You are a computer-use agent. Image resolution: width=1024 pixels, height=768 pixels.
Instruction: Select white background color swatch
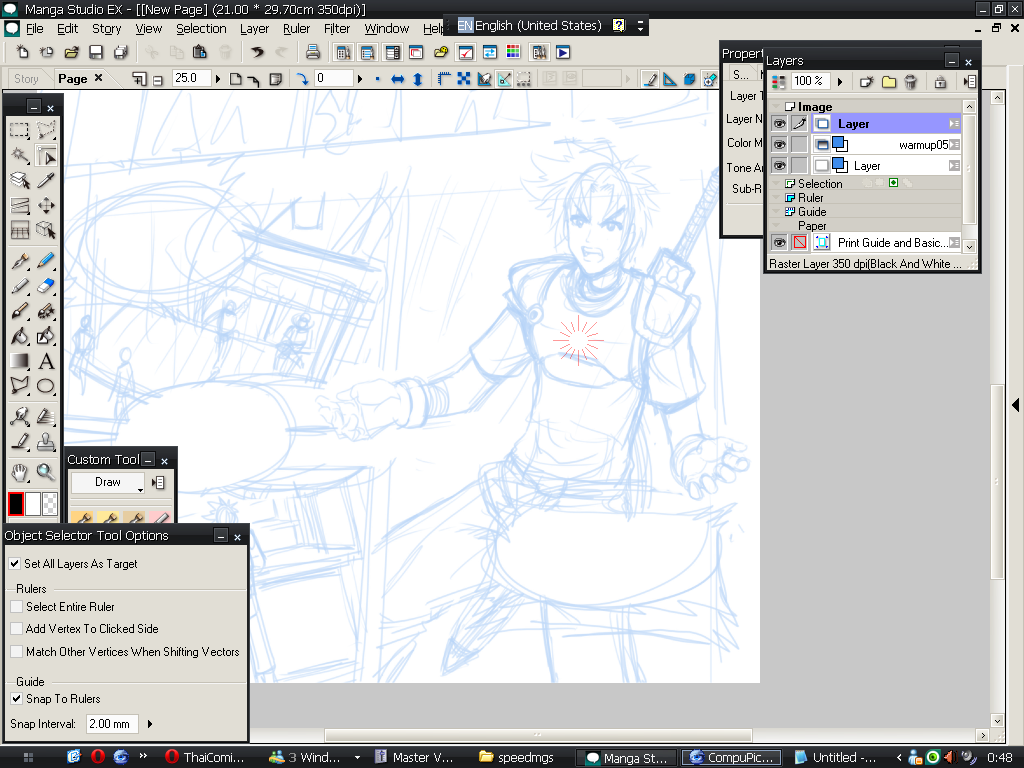click(33, 504)
